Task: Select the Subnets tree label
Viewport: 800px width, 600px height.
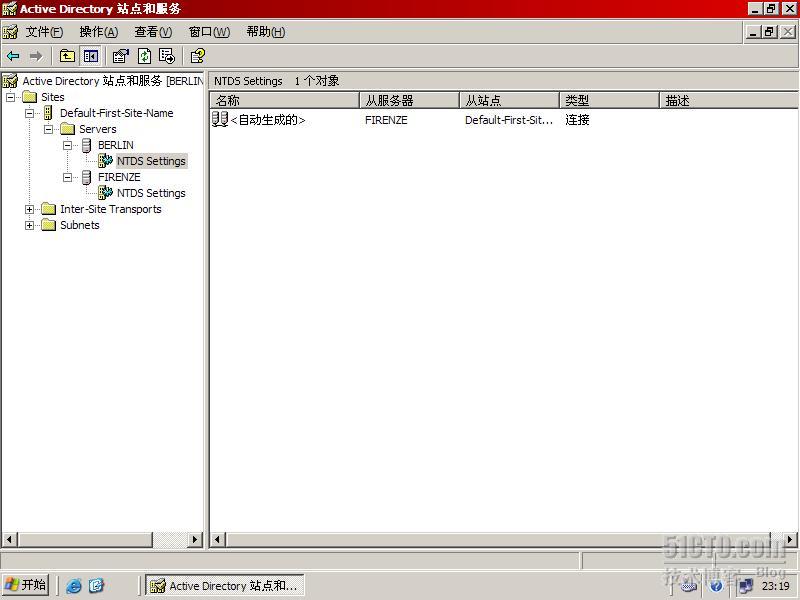Action: point(80,225)
